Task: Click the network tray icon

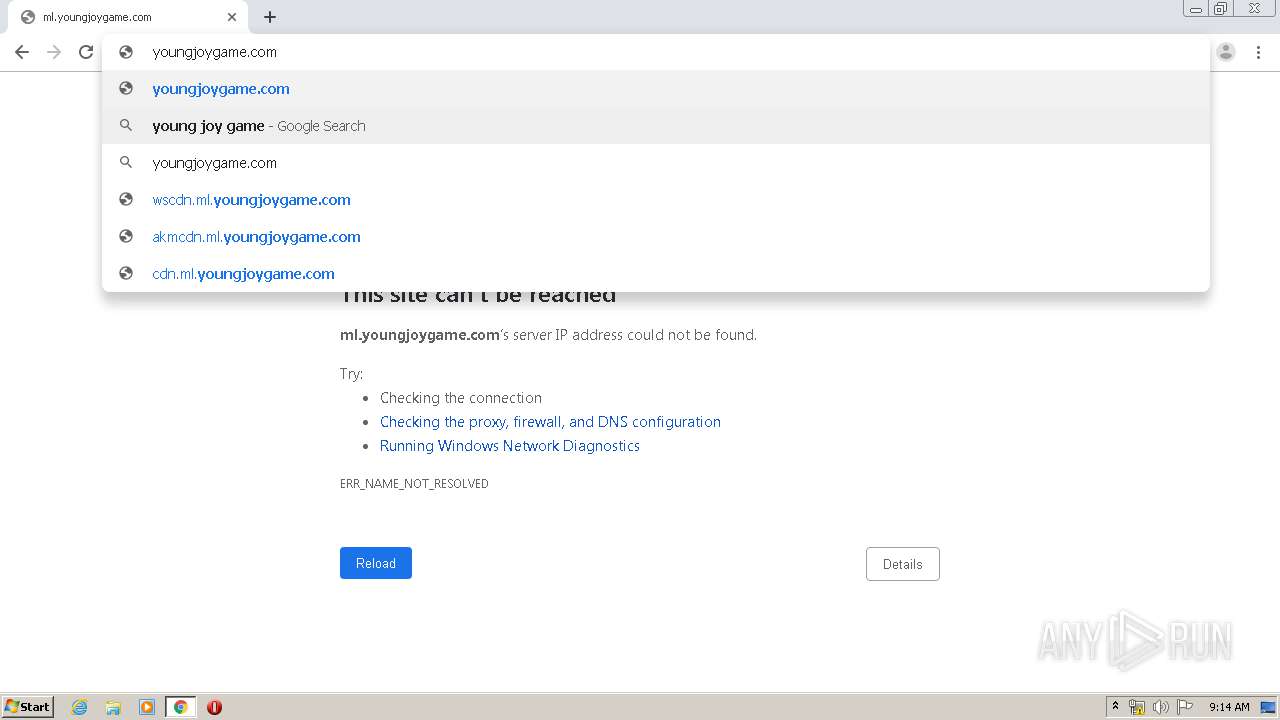Action: (1137, 707)
